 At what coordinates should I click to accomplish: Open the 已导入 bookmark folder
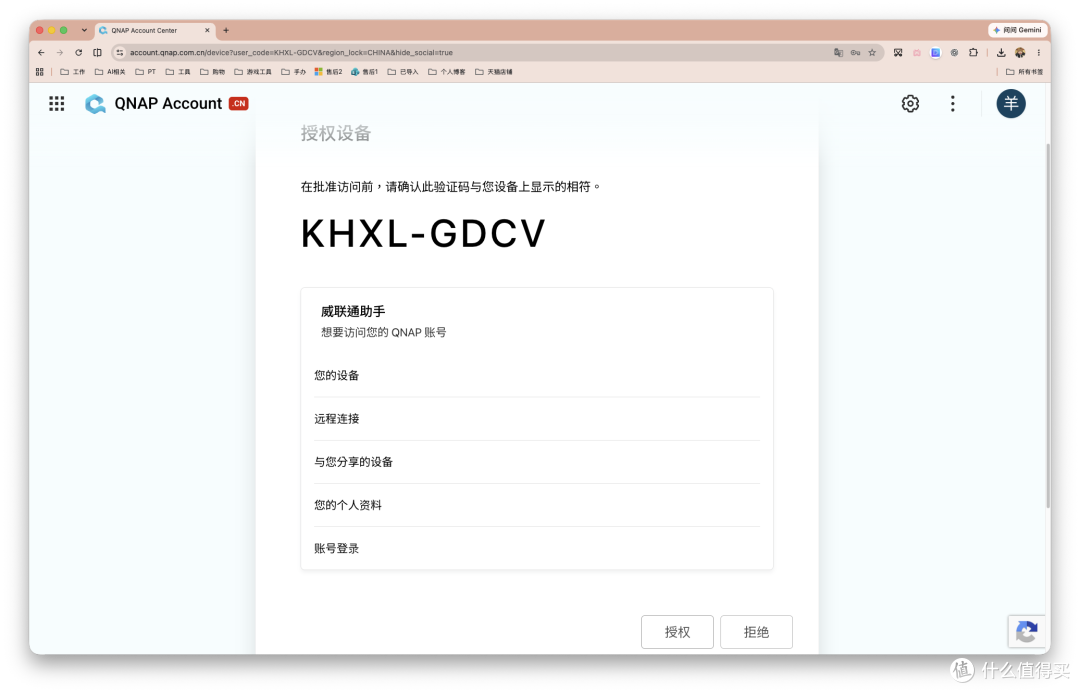(x=403, y=72)
